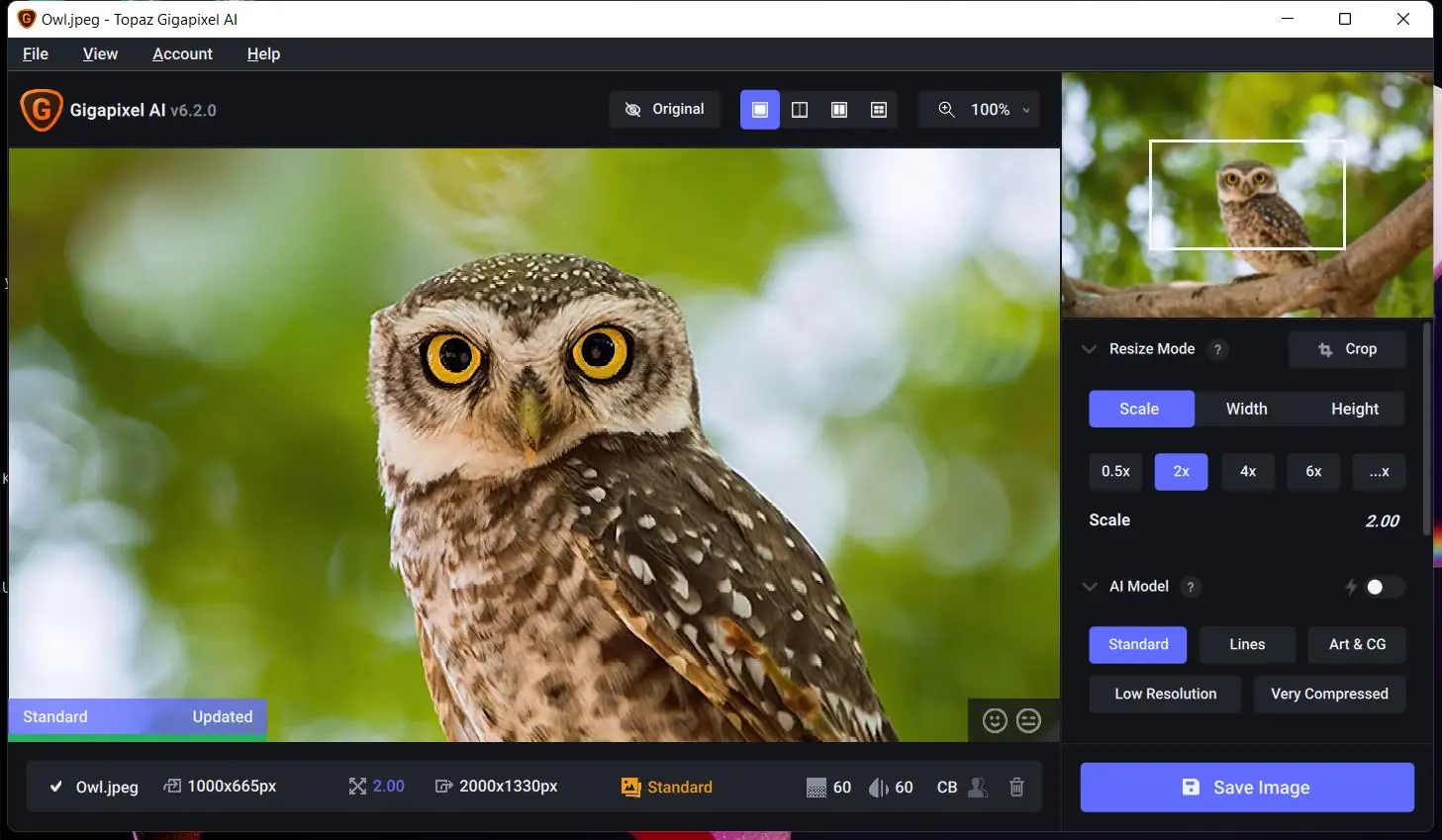The height and width of the screenshot is (840, 1442).
Task: Click the happy face feedback icon
Action: [995, 721]
